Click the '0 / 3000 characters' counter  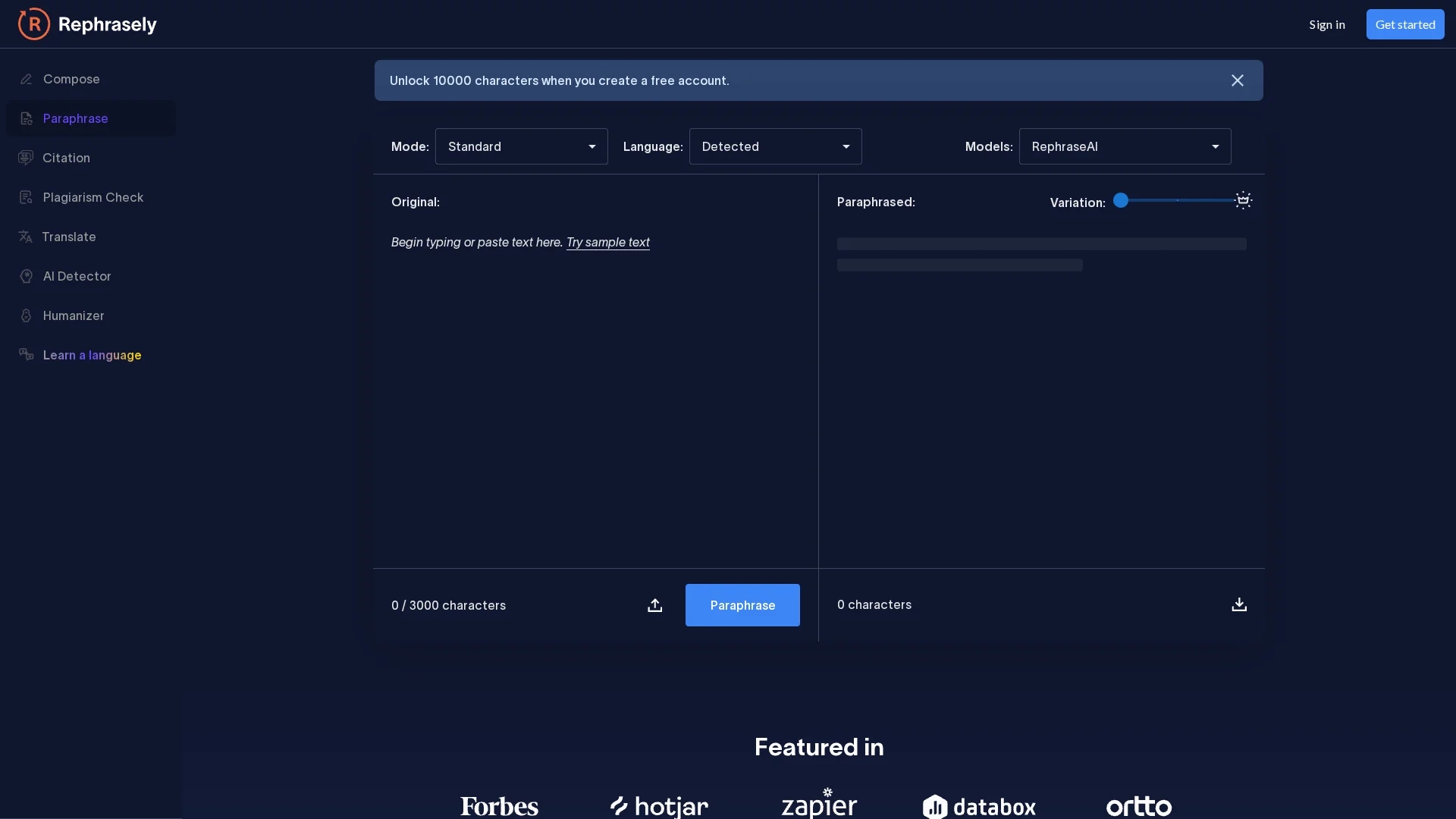[x=448, y=605]
